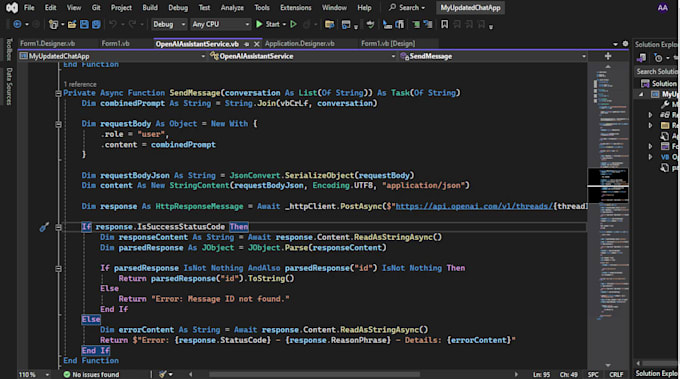Open the api.openai.com threads URL link
This screenshot has height=379, width=680.
(x=474, y=206)
